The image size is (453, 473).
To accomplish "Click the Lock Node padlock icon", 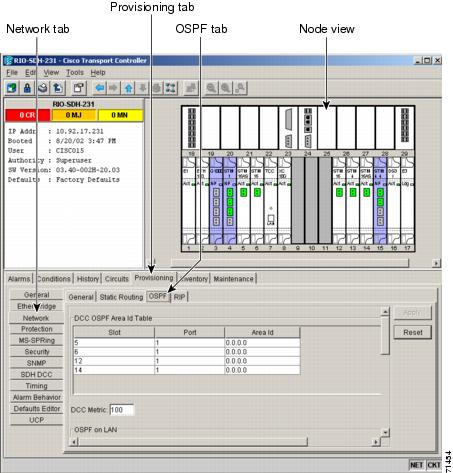I will tap(27, 88).
